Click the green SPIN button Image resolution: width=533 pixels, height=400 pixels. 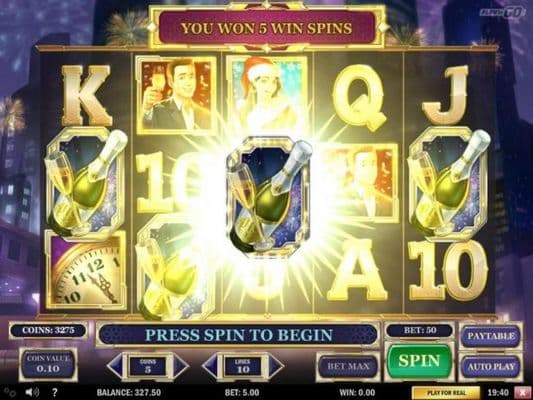click(x=419, y=361)
